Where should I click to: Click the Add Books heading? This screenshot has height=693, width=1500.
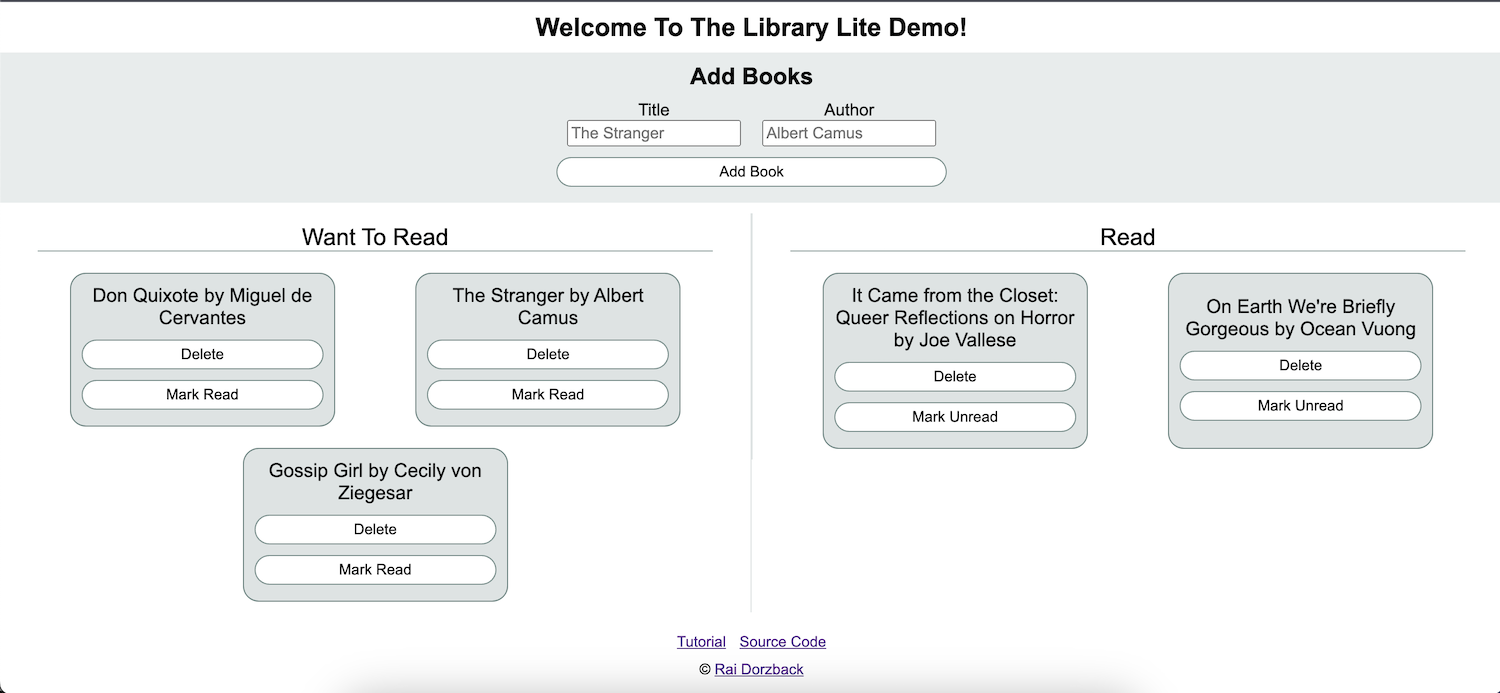751,77
